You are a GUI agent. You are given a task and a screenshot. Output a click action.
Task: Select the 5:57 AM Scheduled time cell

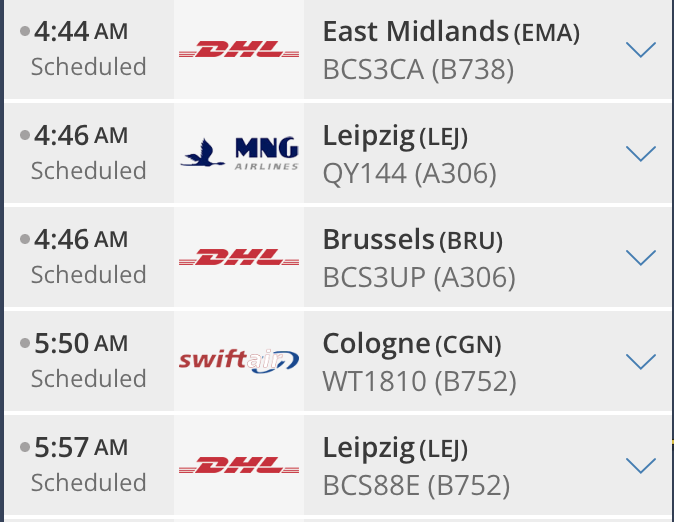88,465
